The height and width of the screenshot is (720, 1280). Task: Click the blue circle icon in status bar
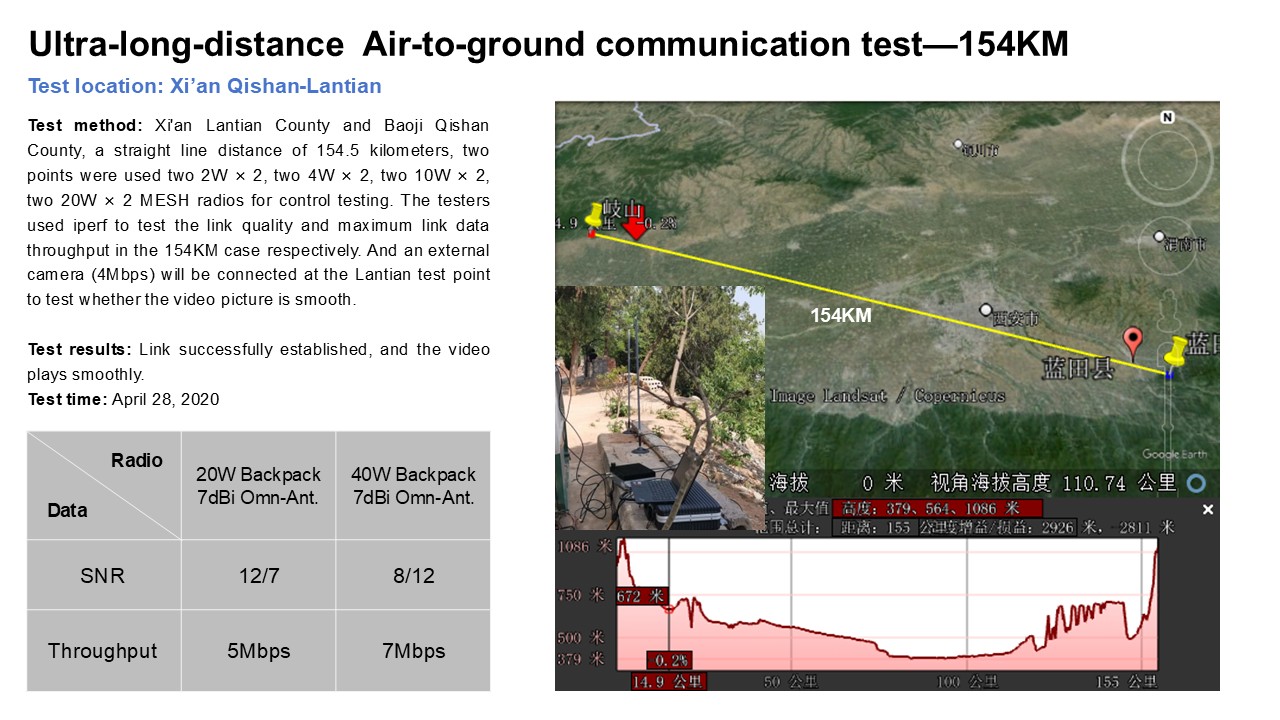(x=1196, y=483)
